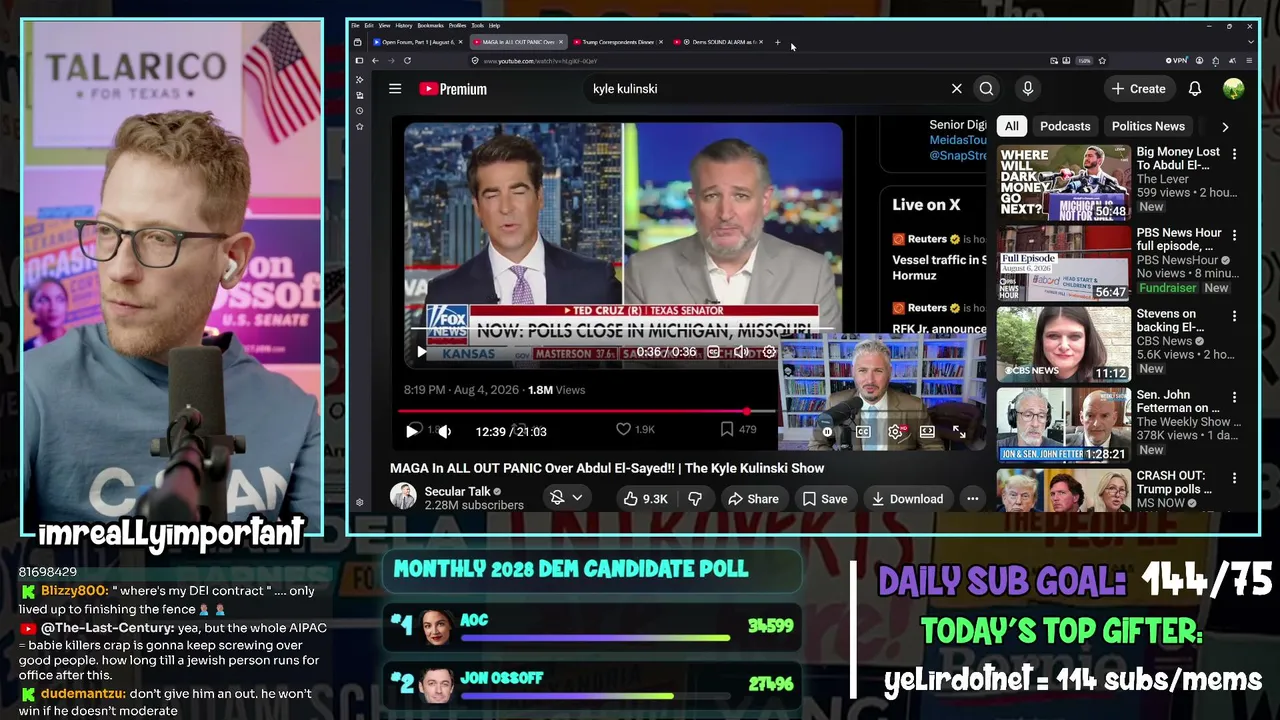Open the browser Bookmarks menu
Viewport: 1280px width, 720px height.
pos(430,25)
